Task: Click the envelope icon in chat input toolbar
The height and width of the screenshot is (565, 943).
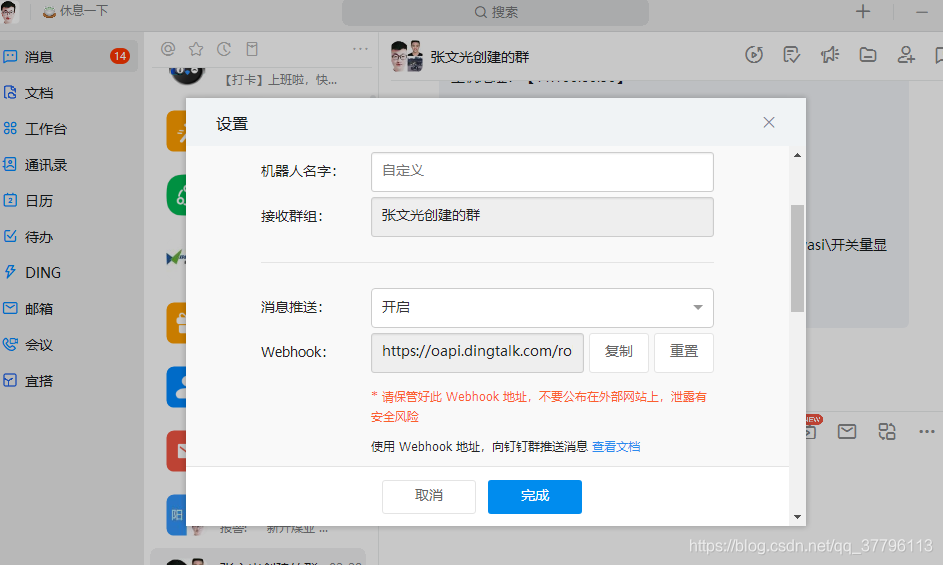Action: (847, 431)
